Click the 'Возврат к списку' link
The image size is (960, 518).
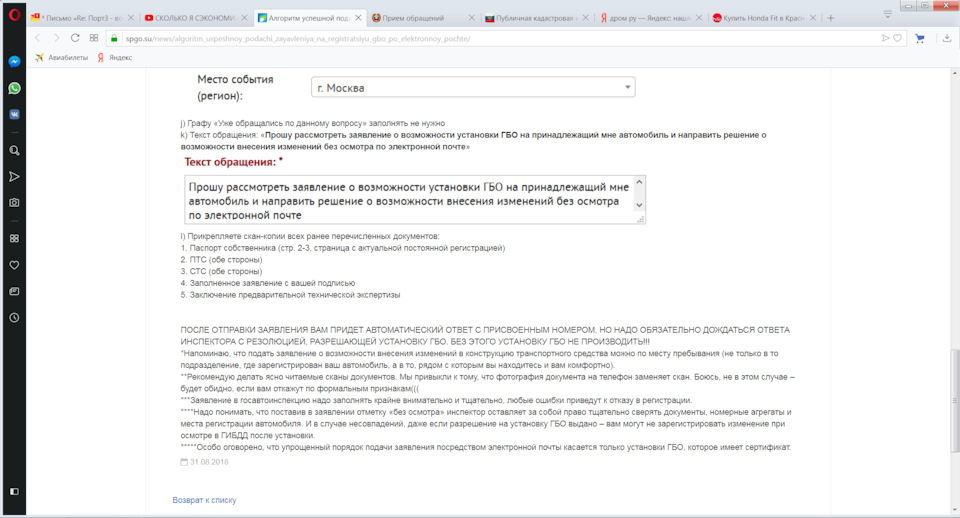click(x=204, y=499)
